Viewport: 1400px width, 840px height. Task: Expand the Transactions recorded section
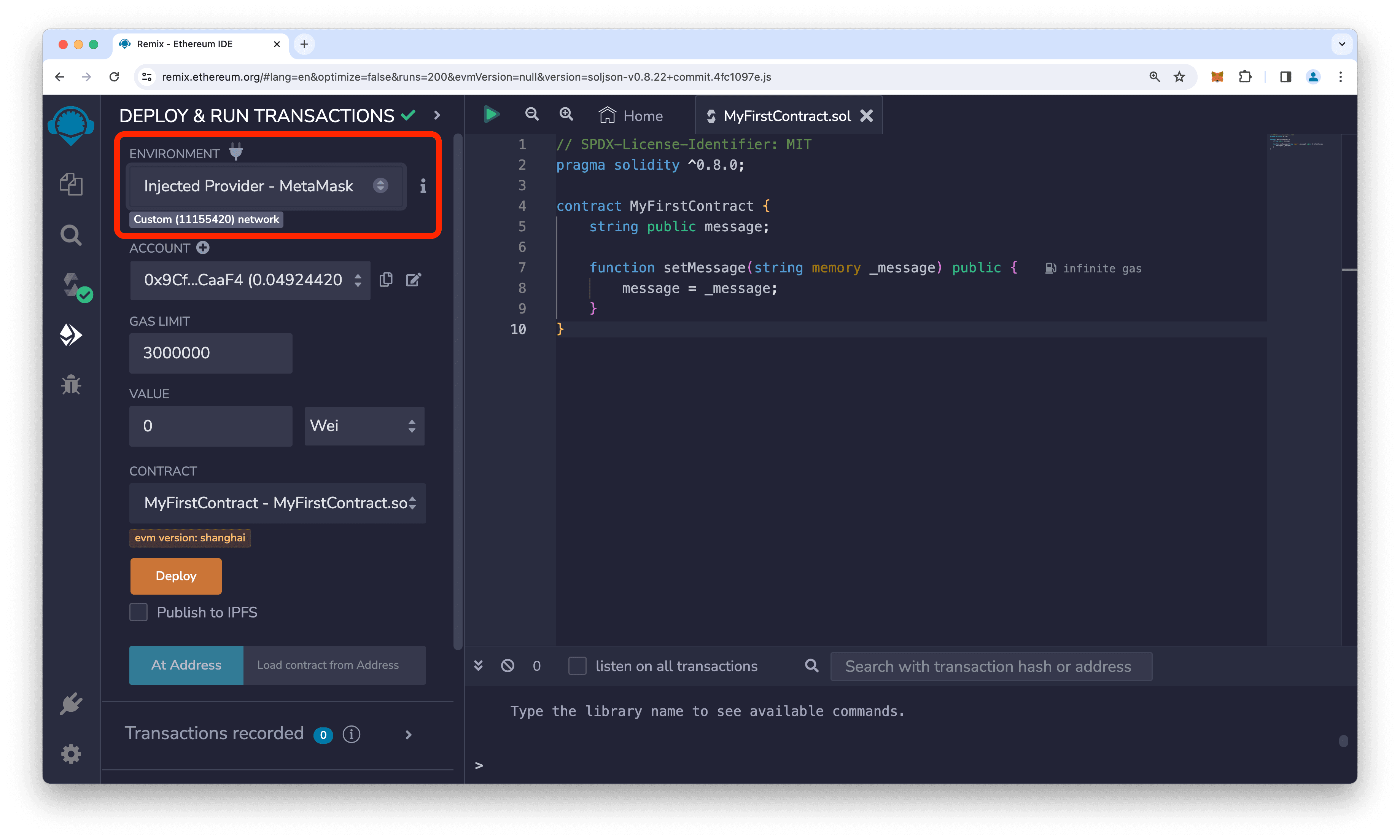(x=409, y=734)
